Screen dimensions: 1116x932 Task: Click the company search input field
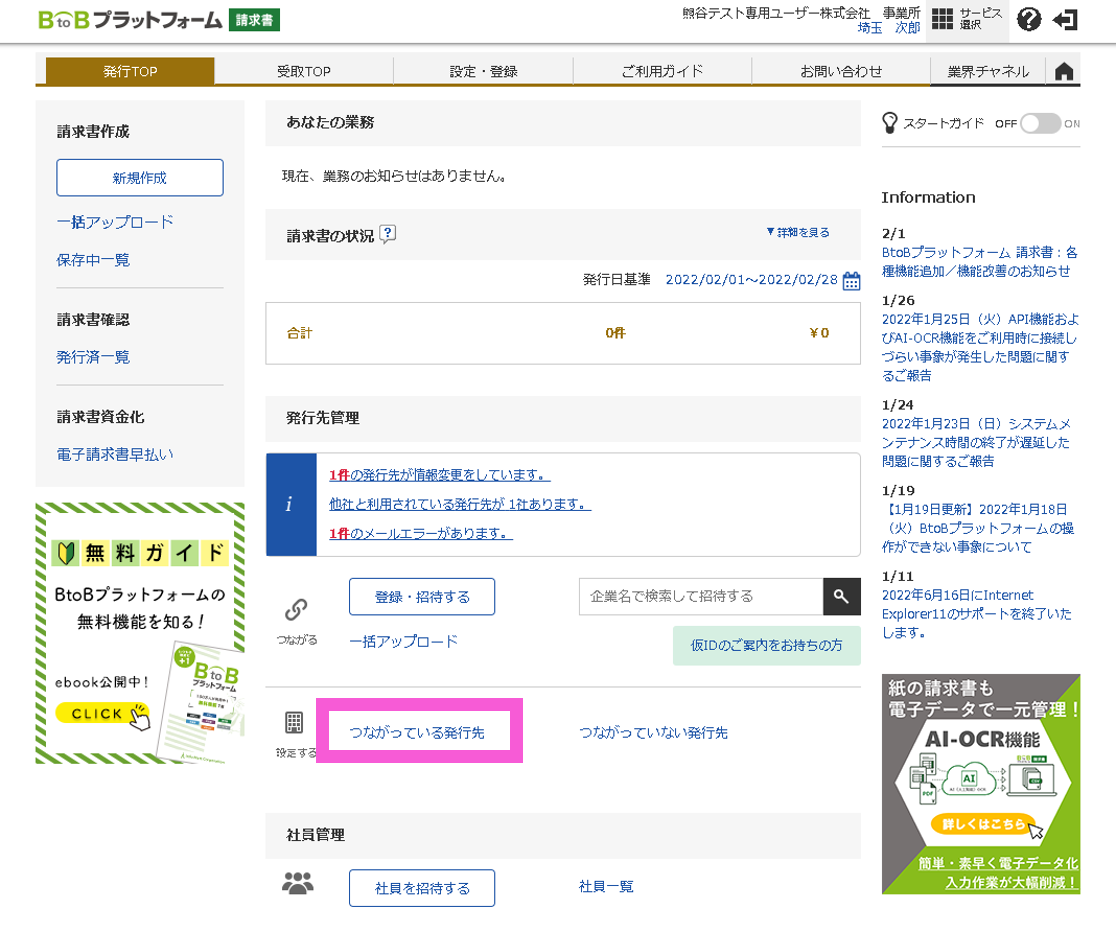(701, 597)
